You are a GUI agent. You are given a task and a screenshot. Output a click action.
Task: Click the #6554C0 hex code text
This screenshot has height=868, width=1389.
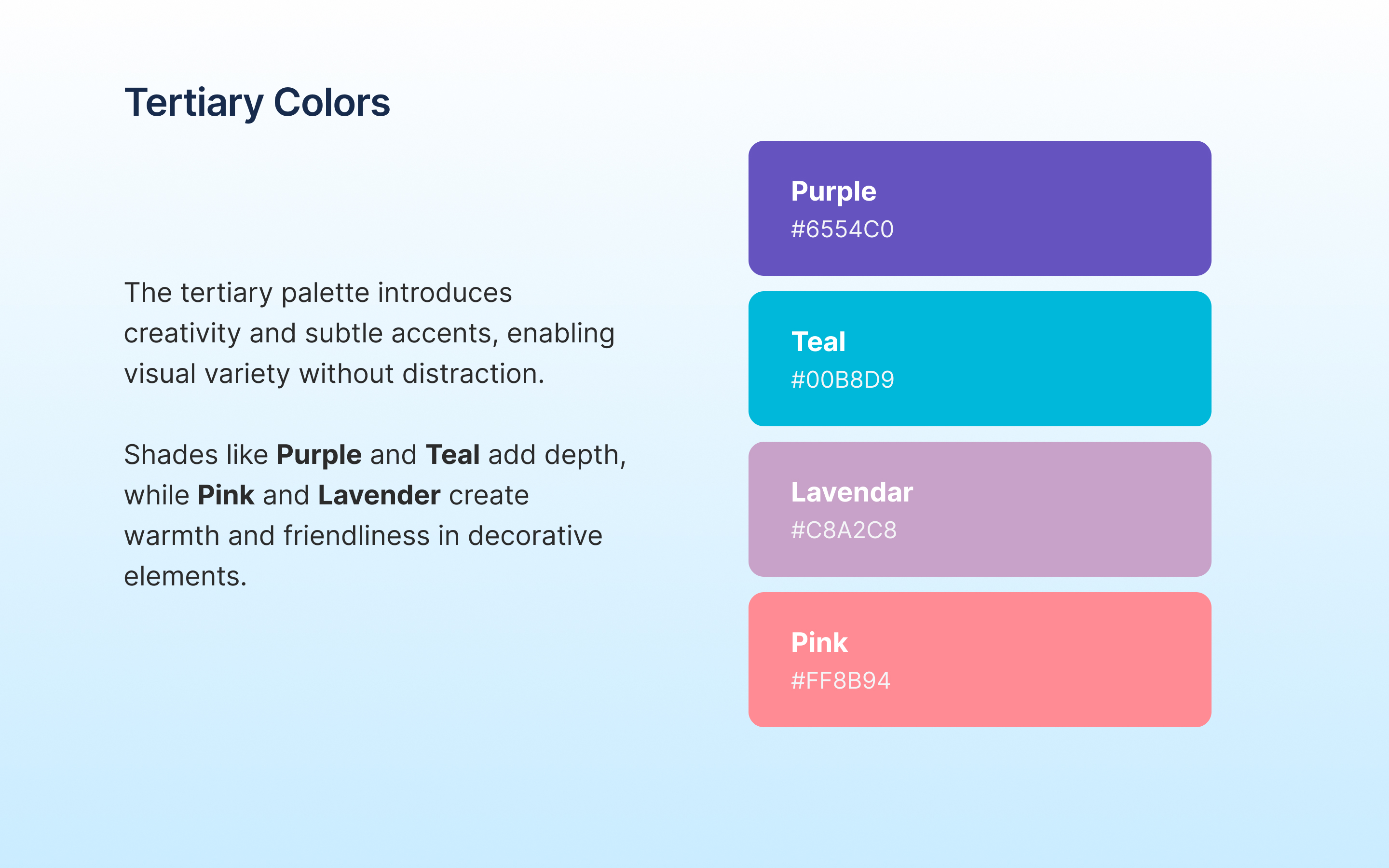(x=842, y=229)
